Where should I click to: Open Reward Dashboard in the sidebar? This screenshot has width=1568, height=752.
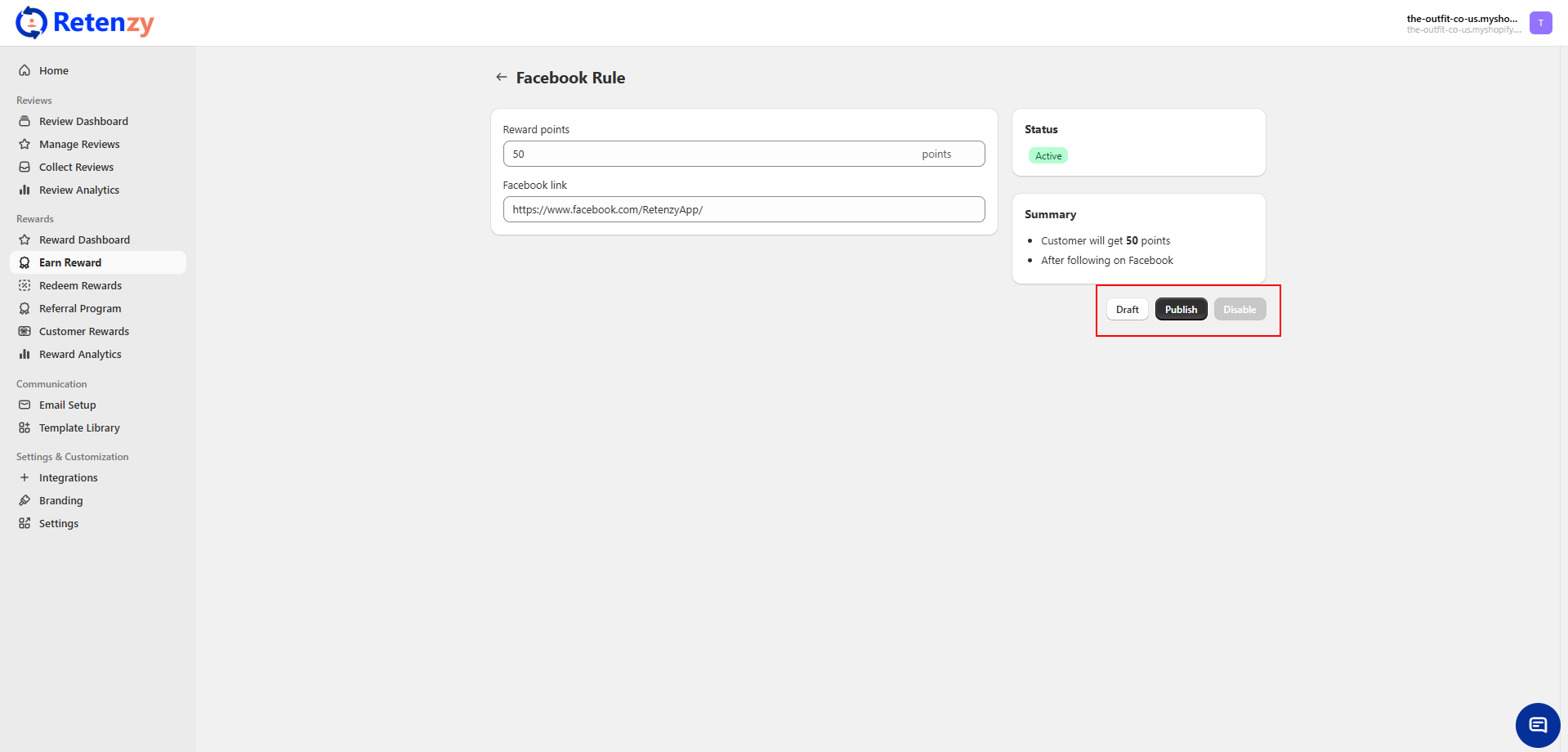(84, 239)
